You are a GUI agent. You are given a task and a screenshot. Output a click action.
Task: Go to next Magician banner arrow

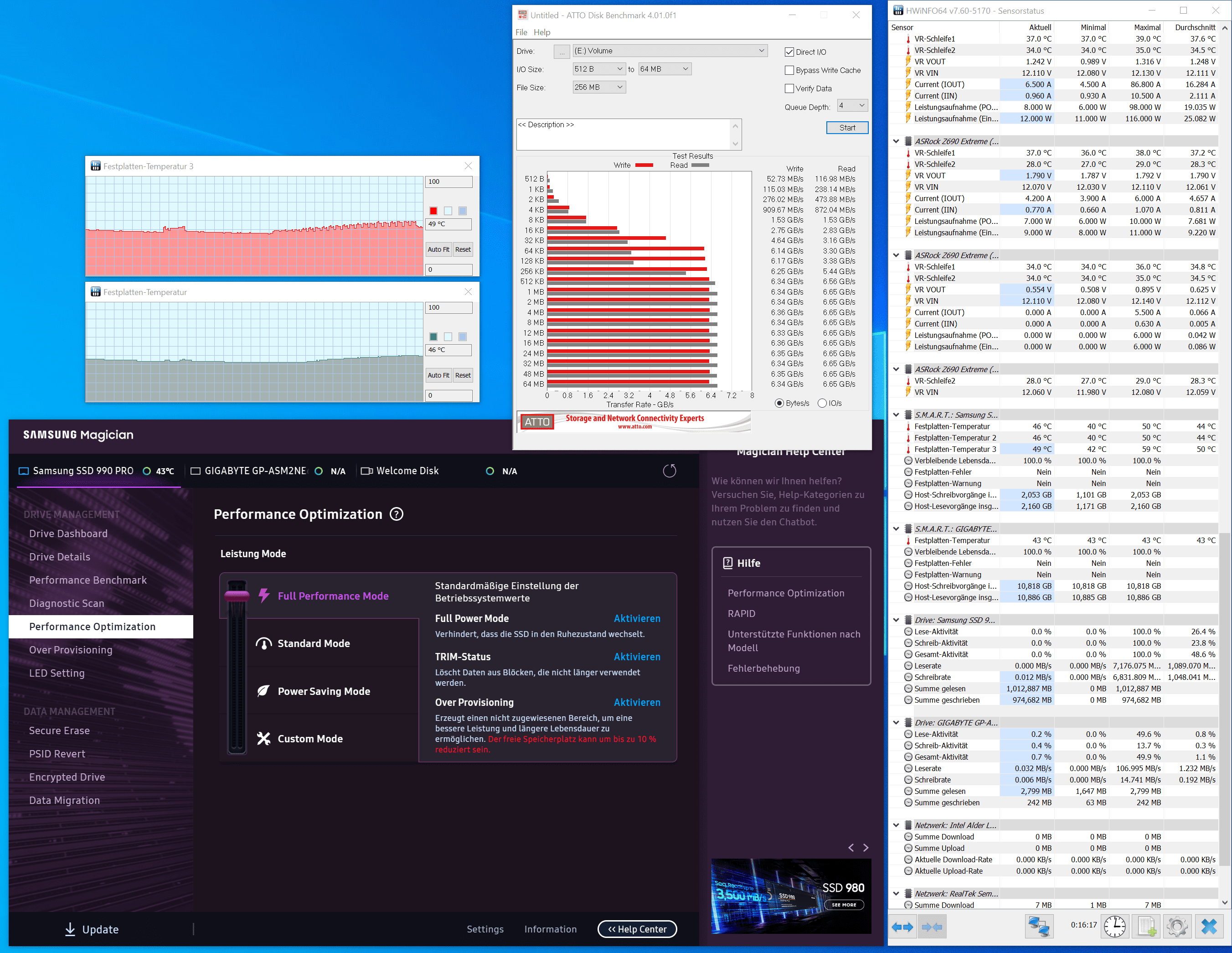click(x=866, y=848)
